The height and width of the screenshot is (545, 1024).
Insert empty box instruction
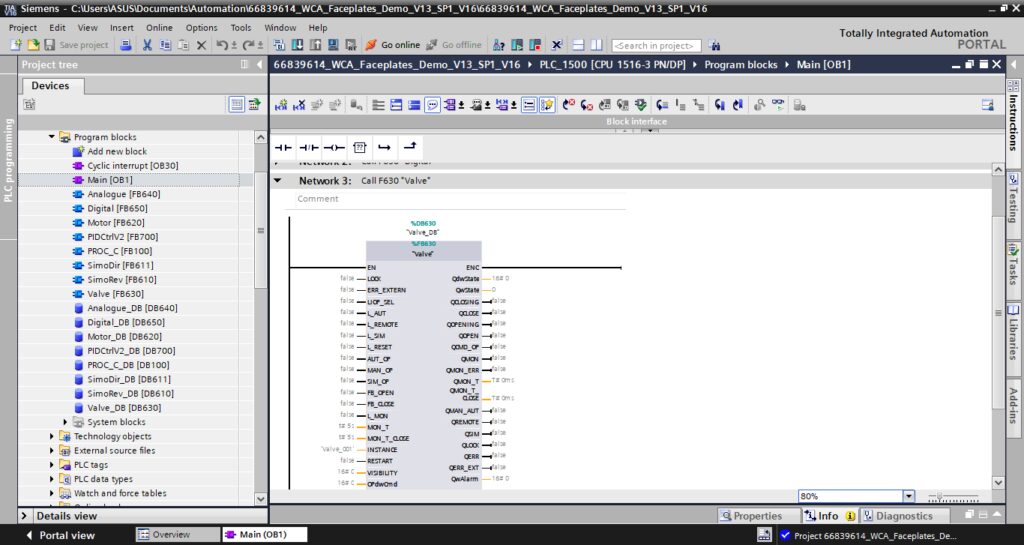tap(359, 148)
